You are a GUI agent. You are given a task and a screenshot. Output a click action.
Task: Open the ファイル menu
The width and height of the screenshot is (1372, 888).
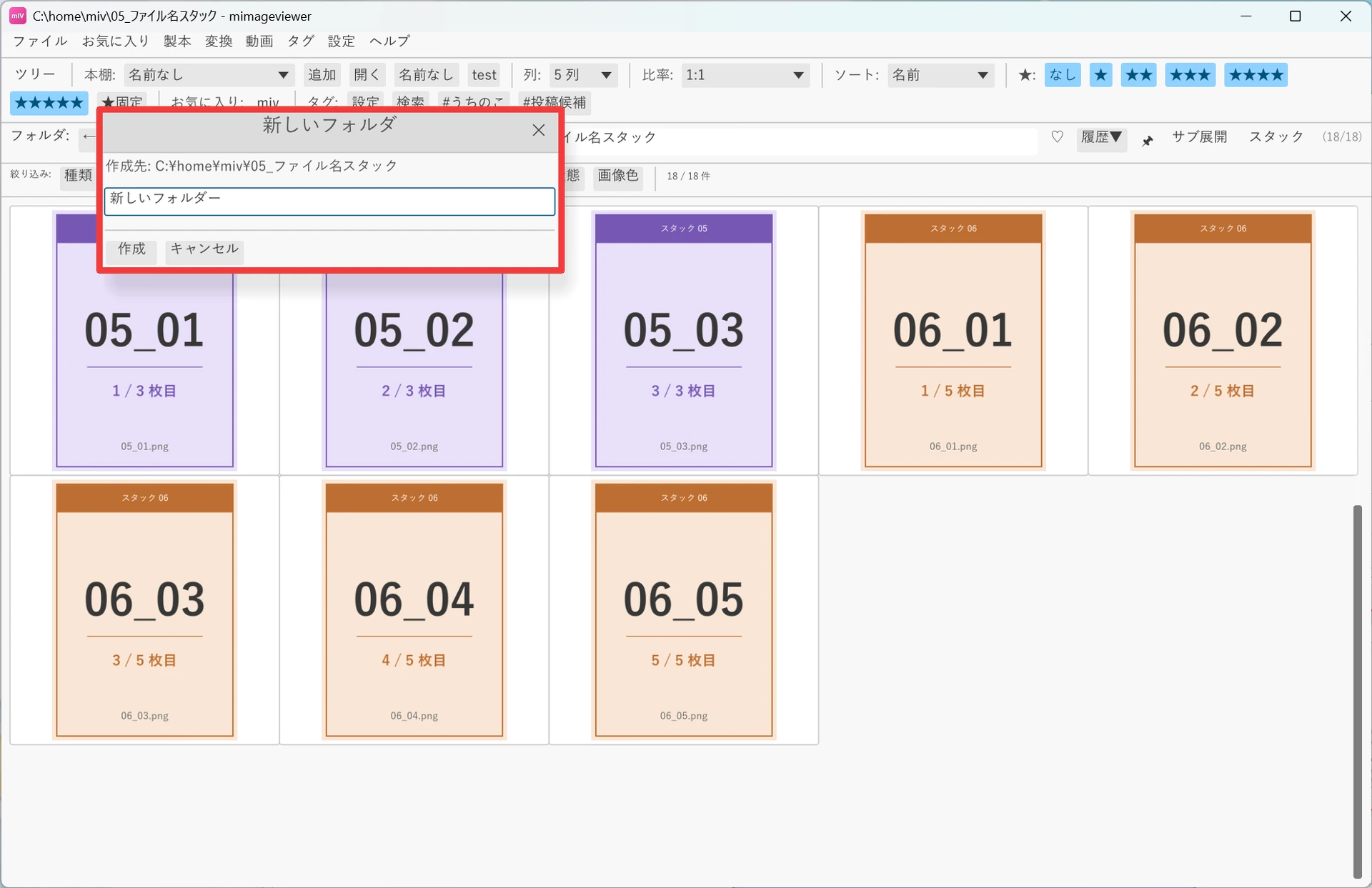point(40,41)
